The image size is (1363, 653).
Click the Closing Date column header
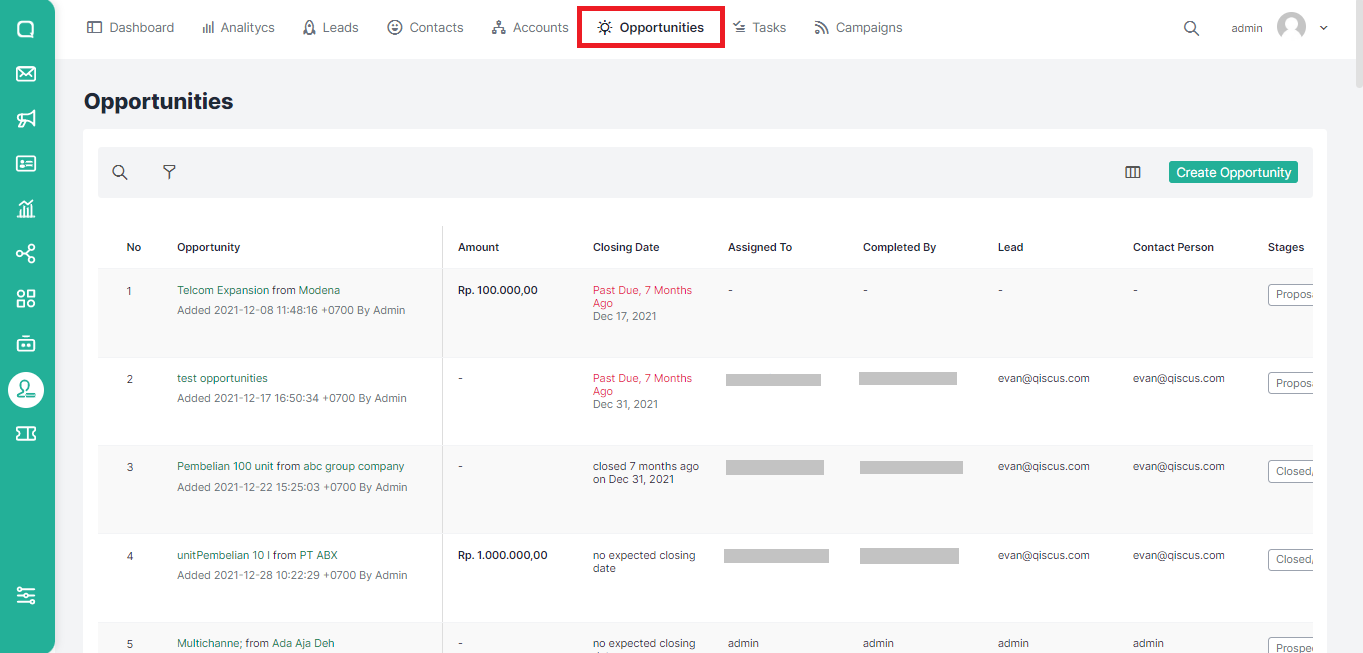626,247
